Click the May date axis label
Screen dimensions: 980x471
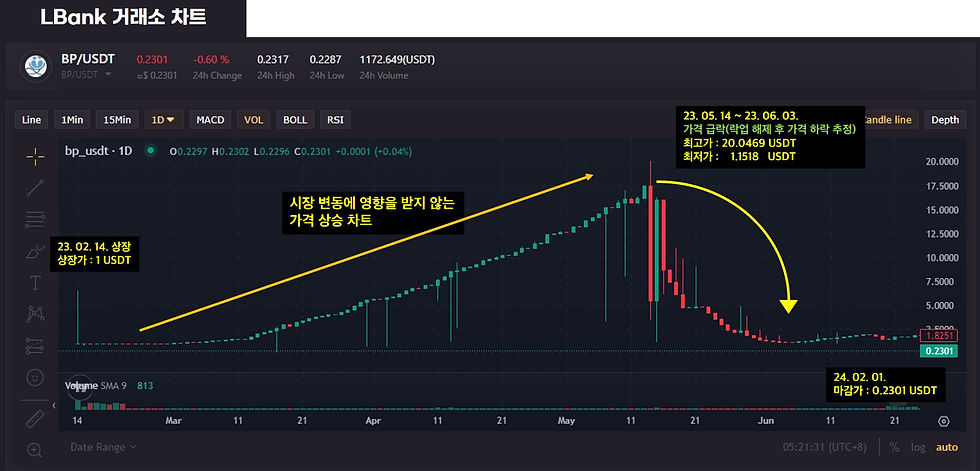(x=566, y=421)
